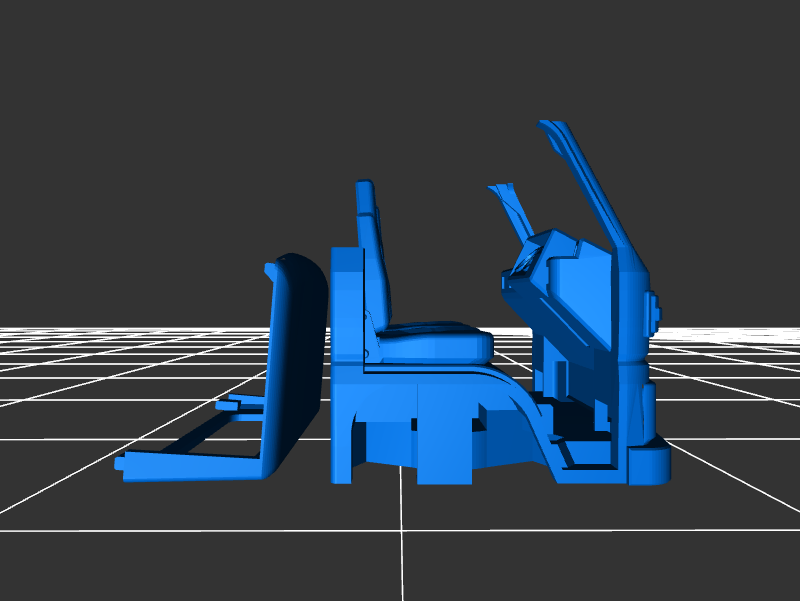This screenshot has height=601, width=800.
Task: Click the rounded front base foot at right
Action: (647, 465)
